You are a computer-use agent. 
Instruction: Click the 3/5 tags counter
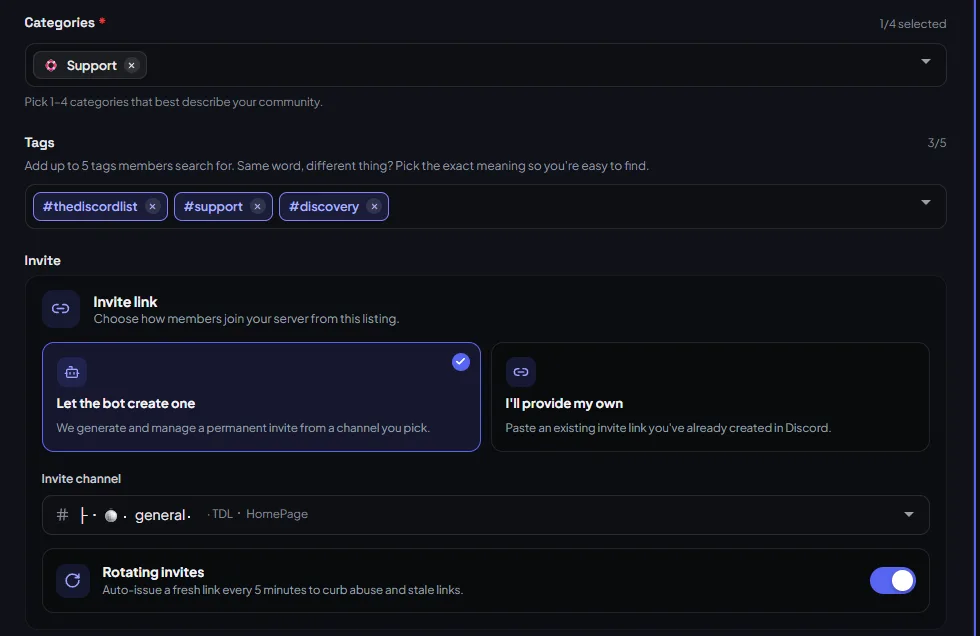(937, 142)
